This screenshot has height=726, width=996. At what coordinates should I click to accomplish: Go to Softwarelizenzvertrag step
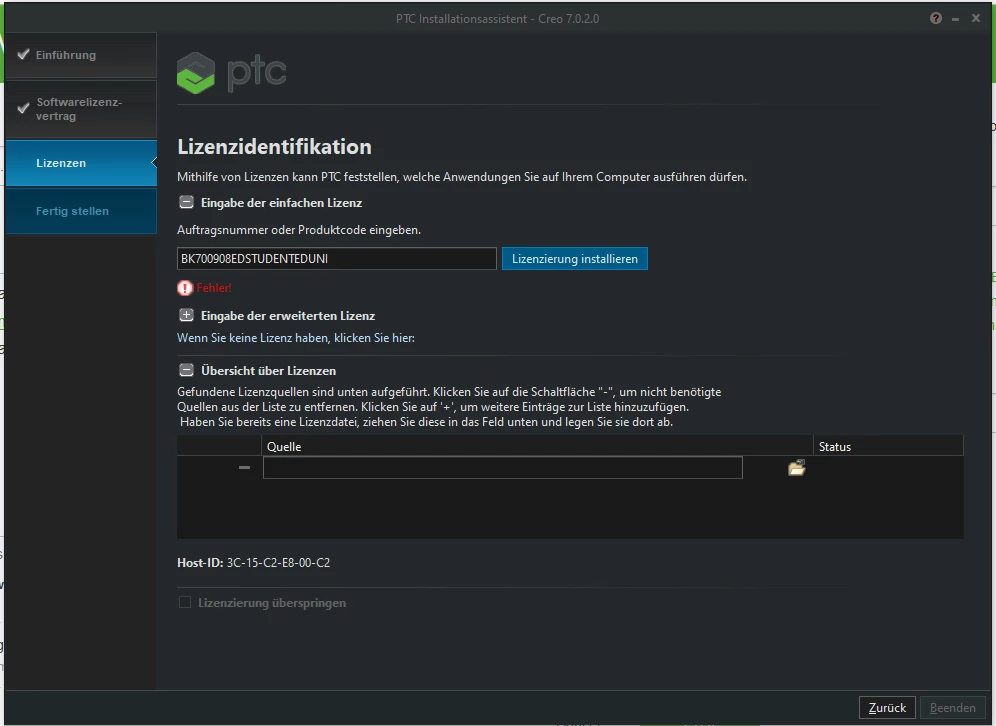pos(81,109)
